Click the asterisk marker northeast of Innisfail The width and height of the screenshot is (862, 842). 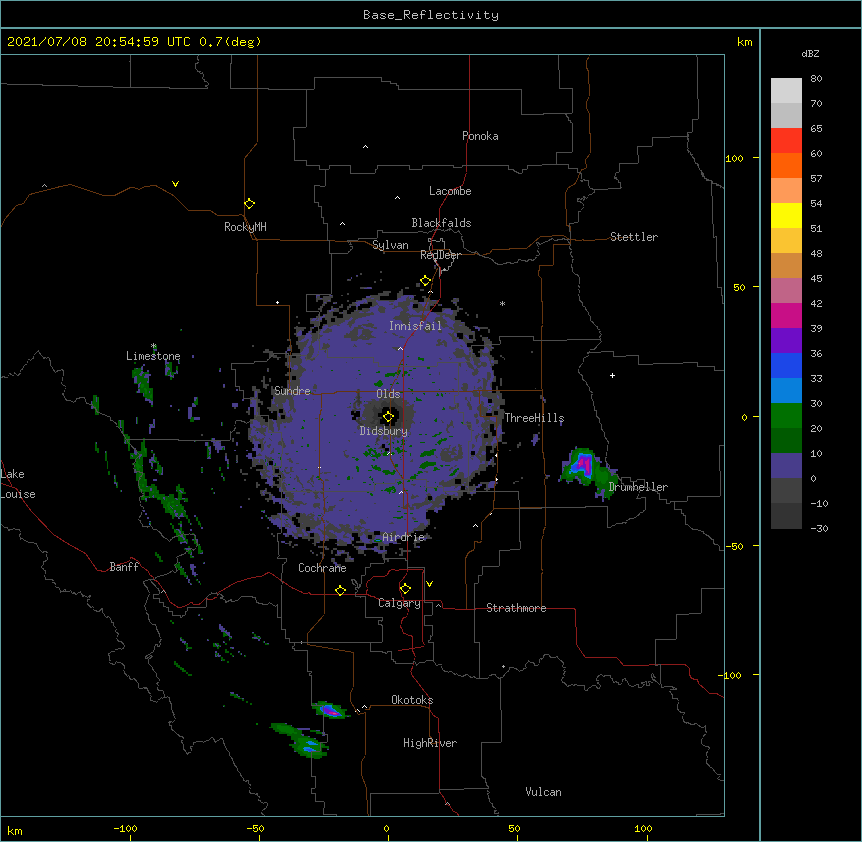(x=502, y=303)
